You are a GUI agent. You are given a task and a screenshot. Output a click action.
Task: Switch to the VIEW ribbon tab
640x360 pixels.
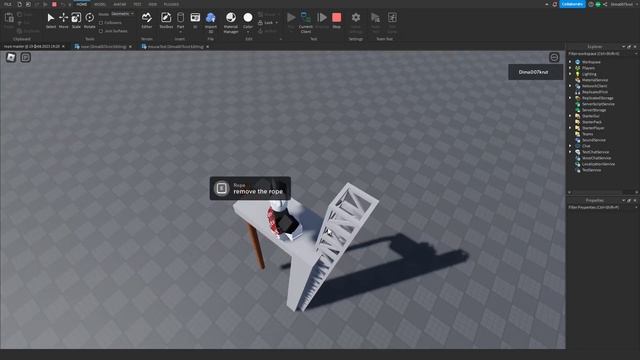(x=153, y=4)
